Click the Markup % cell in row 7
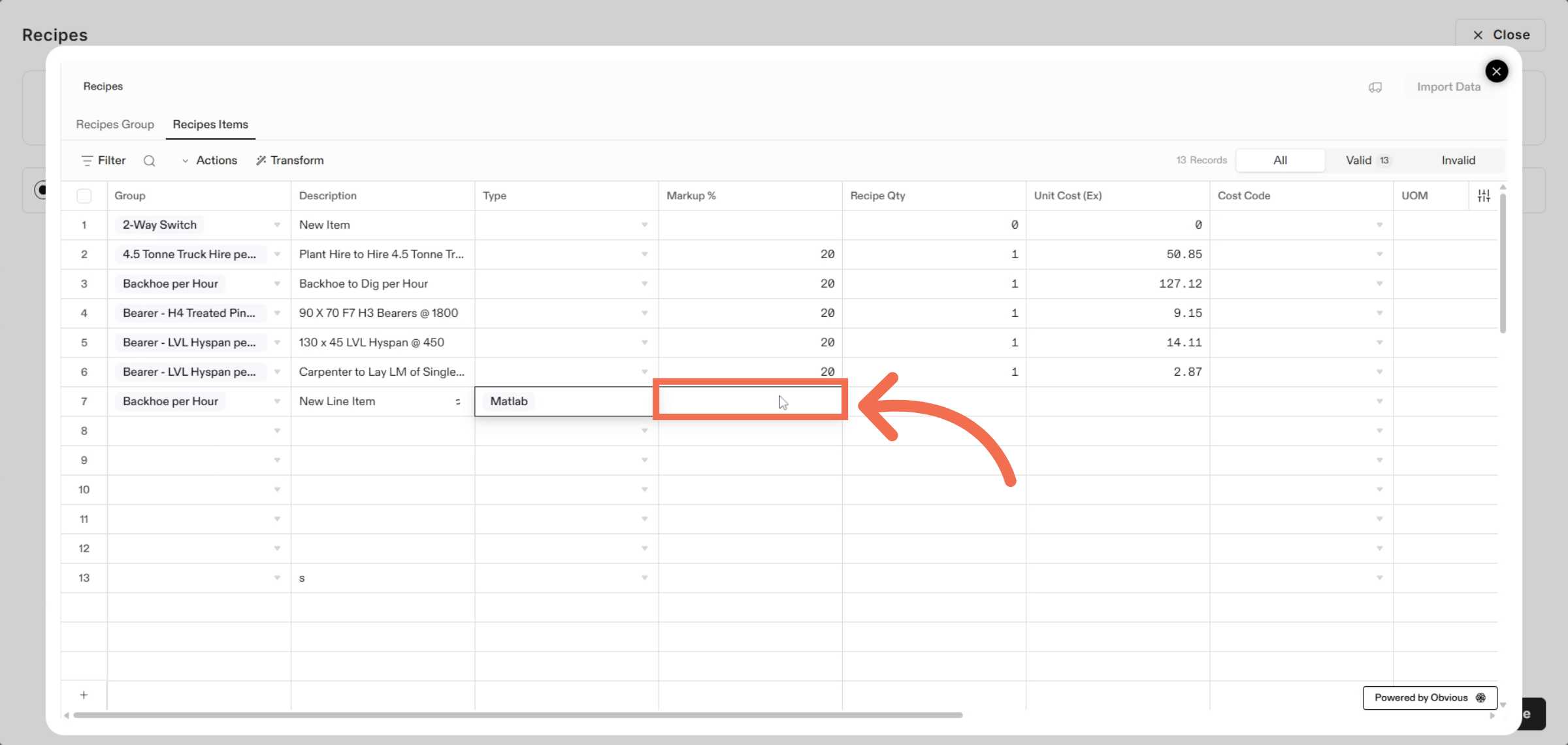The image size is (1568, 745). tap(750, 401)
